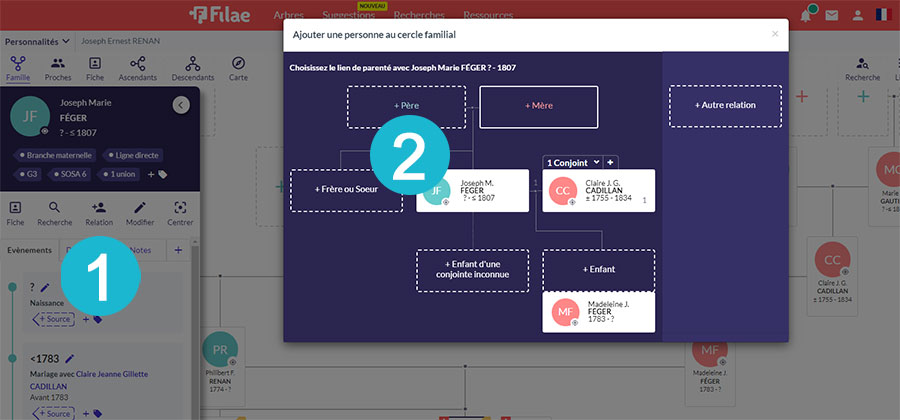Open the Descendants tree view
The image size is (900, 420).
[x=192, y=65]
